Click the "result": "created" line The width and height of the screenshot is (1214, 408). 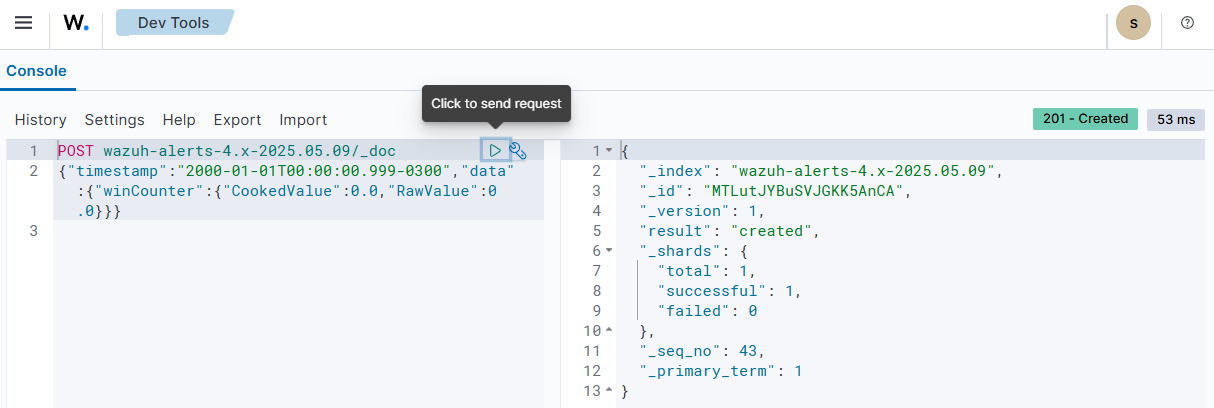tap(729, 231)
